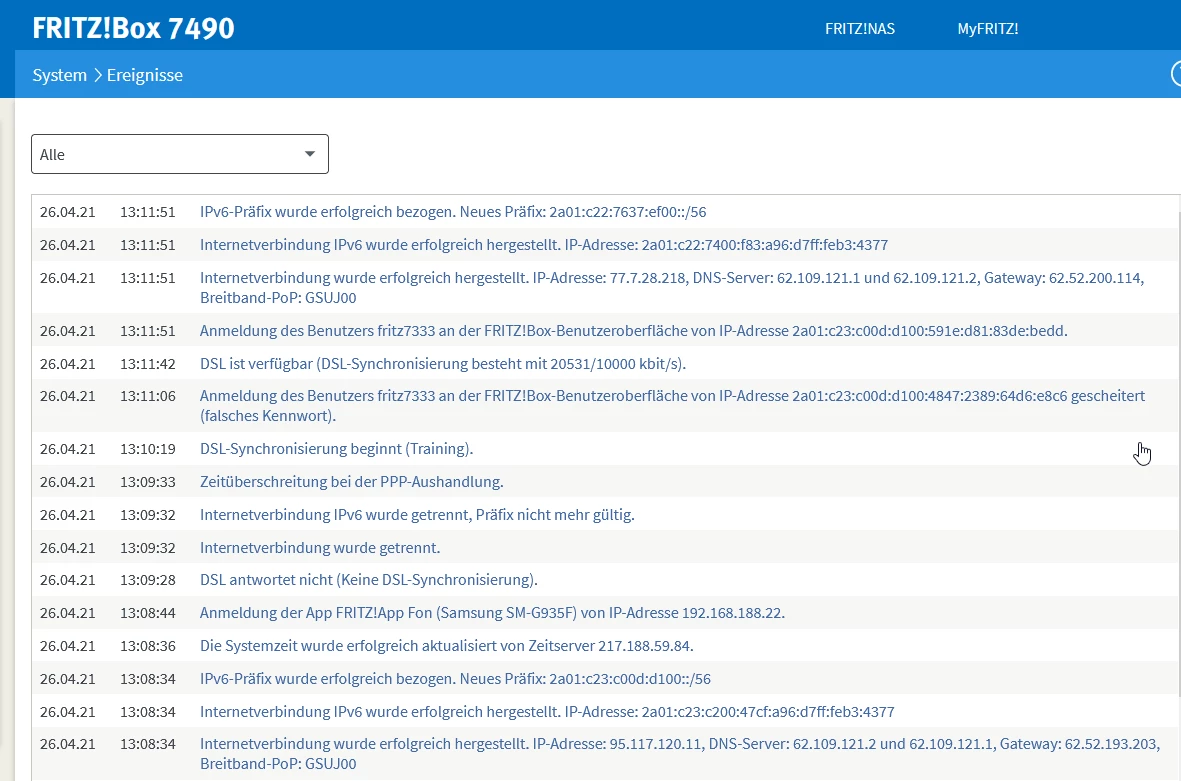The height and width of the screenshot is (781, 1181).
Task: Click timestamp 13:08:36
Action: (148, 646)
